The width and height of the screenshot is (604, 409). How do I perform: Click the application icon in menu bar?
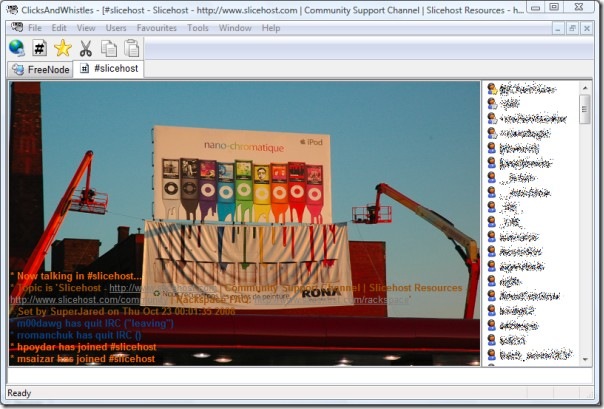tap(17, 27)
